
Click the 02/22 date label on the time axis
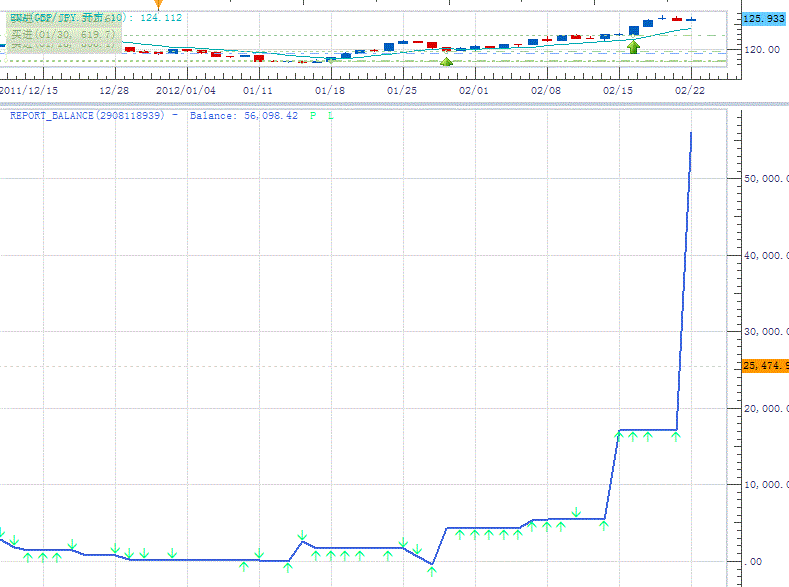pyautogui.click(x=689, y=90)
